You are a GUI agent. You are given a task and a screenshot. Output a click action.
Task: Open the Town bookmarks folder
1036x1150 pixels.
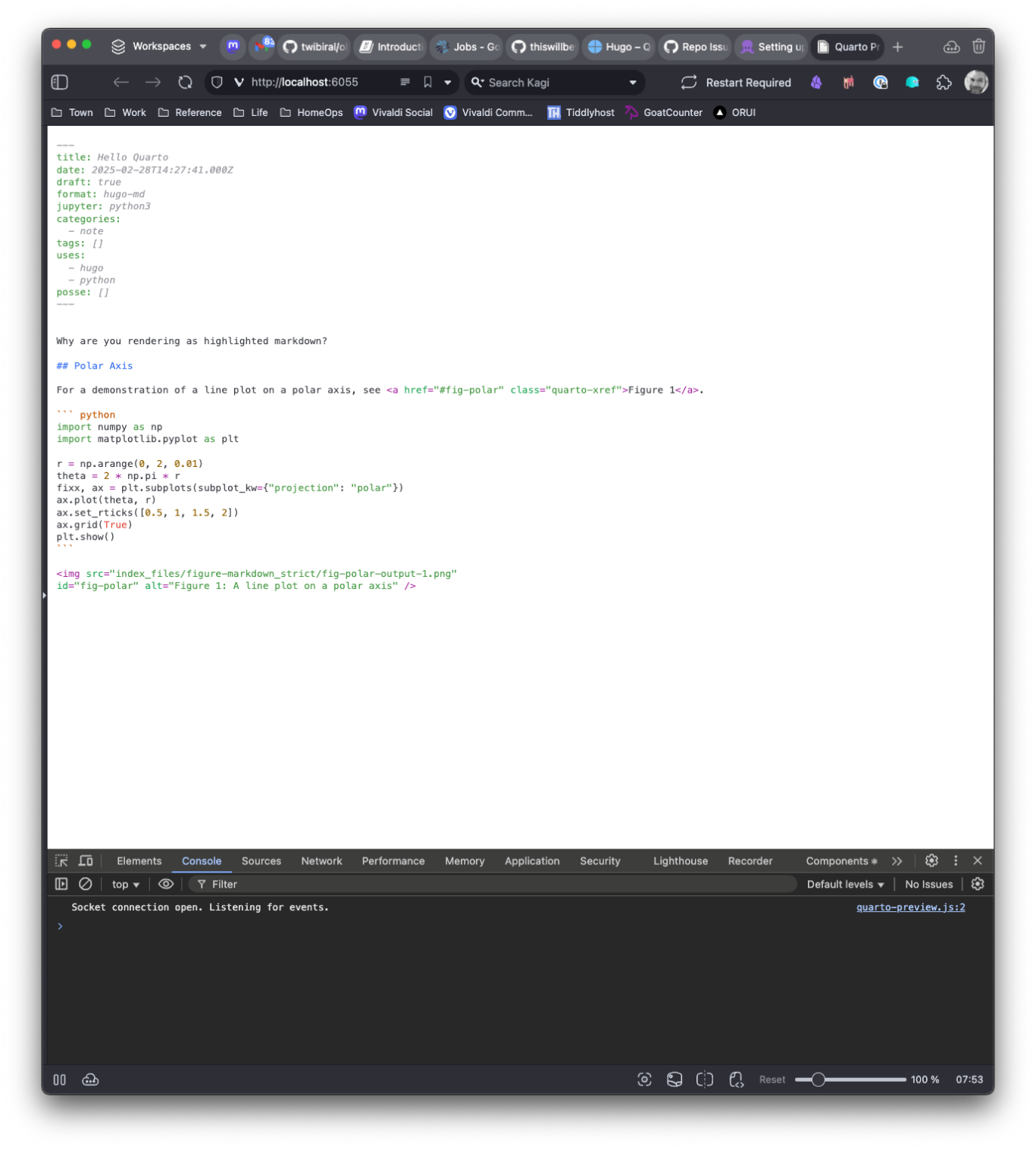[x=72, y=112]
